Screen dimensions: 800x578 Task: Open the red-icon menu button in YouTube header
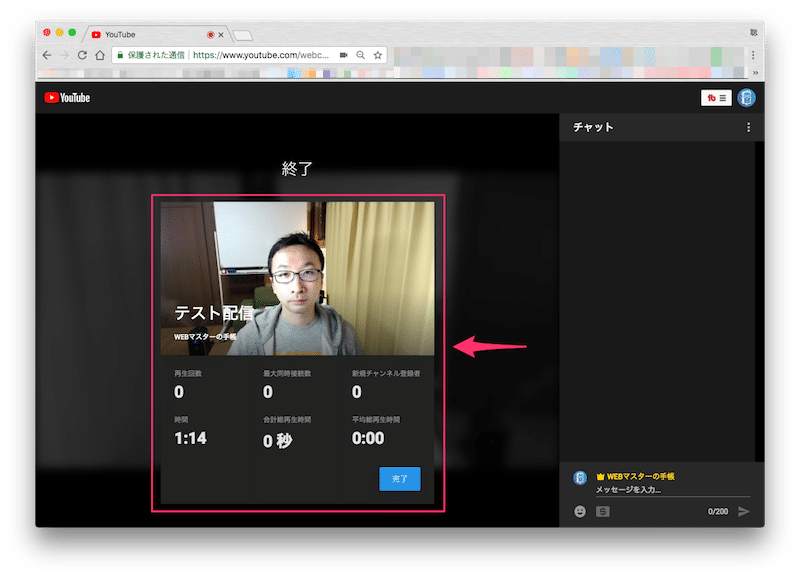point(716,97)
